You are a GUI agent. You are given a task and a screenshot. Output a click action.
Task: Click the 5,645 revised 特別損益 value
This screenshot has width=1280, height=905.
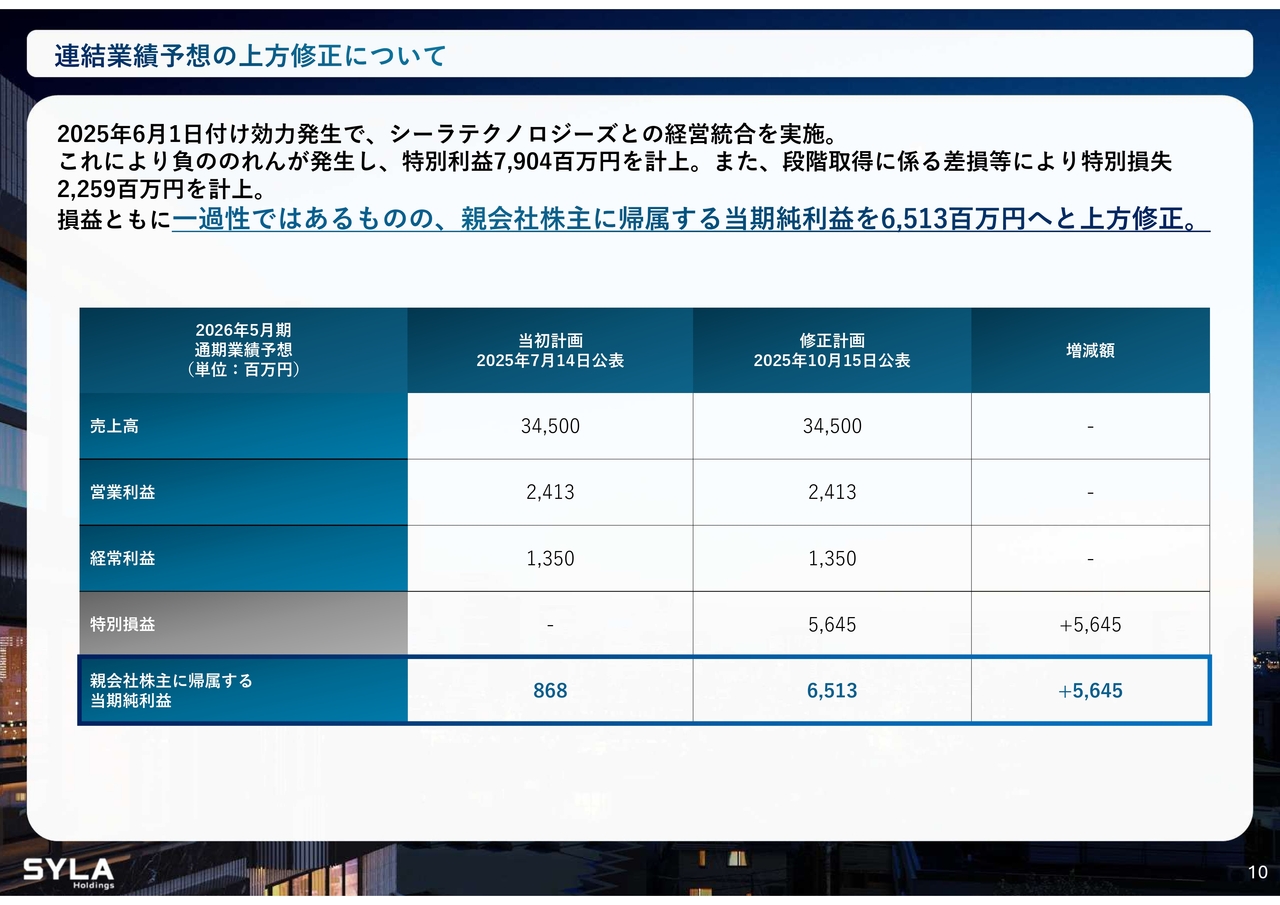[832, 625]
